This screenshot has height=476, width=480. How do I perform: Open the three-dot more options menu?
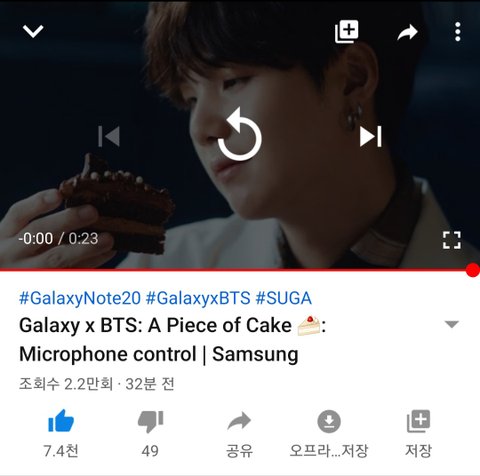point(458,32)
